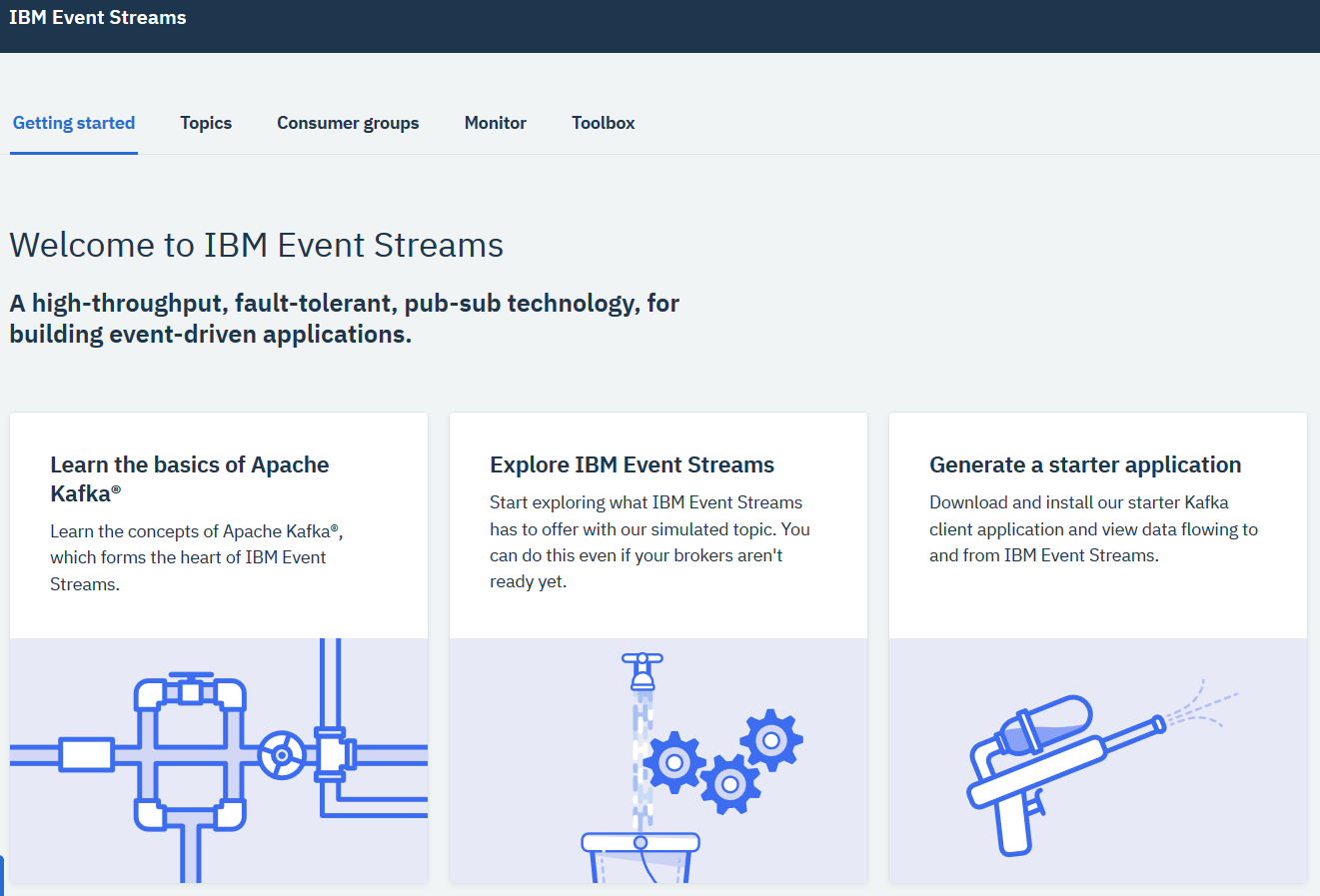Open Generate a starter application card title

tap(1085, 464)
